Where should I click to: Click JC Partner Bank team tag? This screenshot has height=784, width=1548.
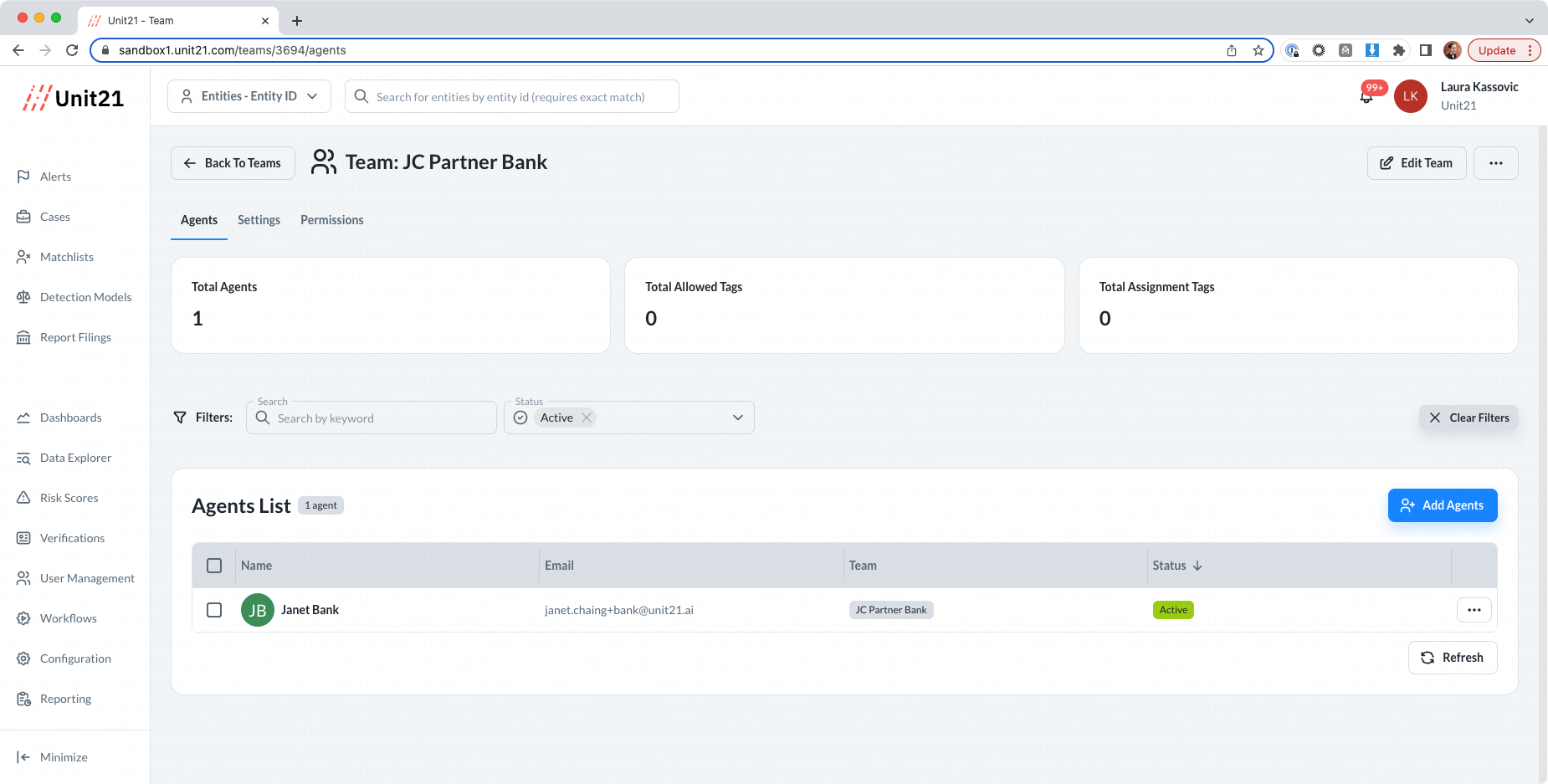pyautogui.click(x=891, y=610)
